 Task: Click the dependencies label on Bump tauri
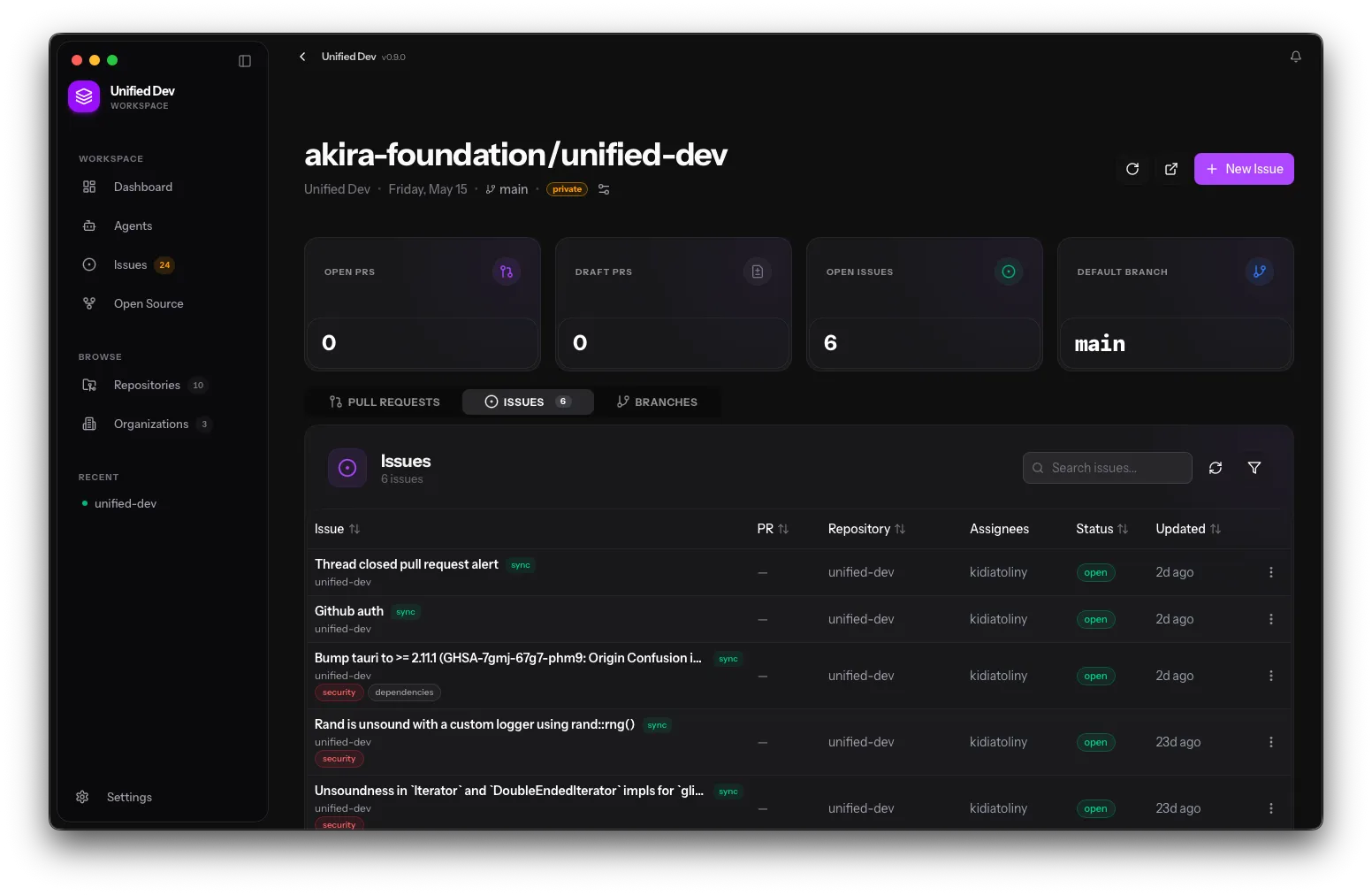coord(404,692)
